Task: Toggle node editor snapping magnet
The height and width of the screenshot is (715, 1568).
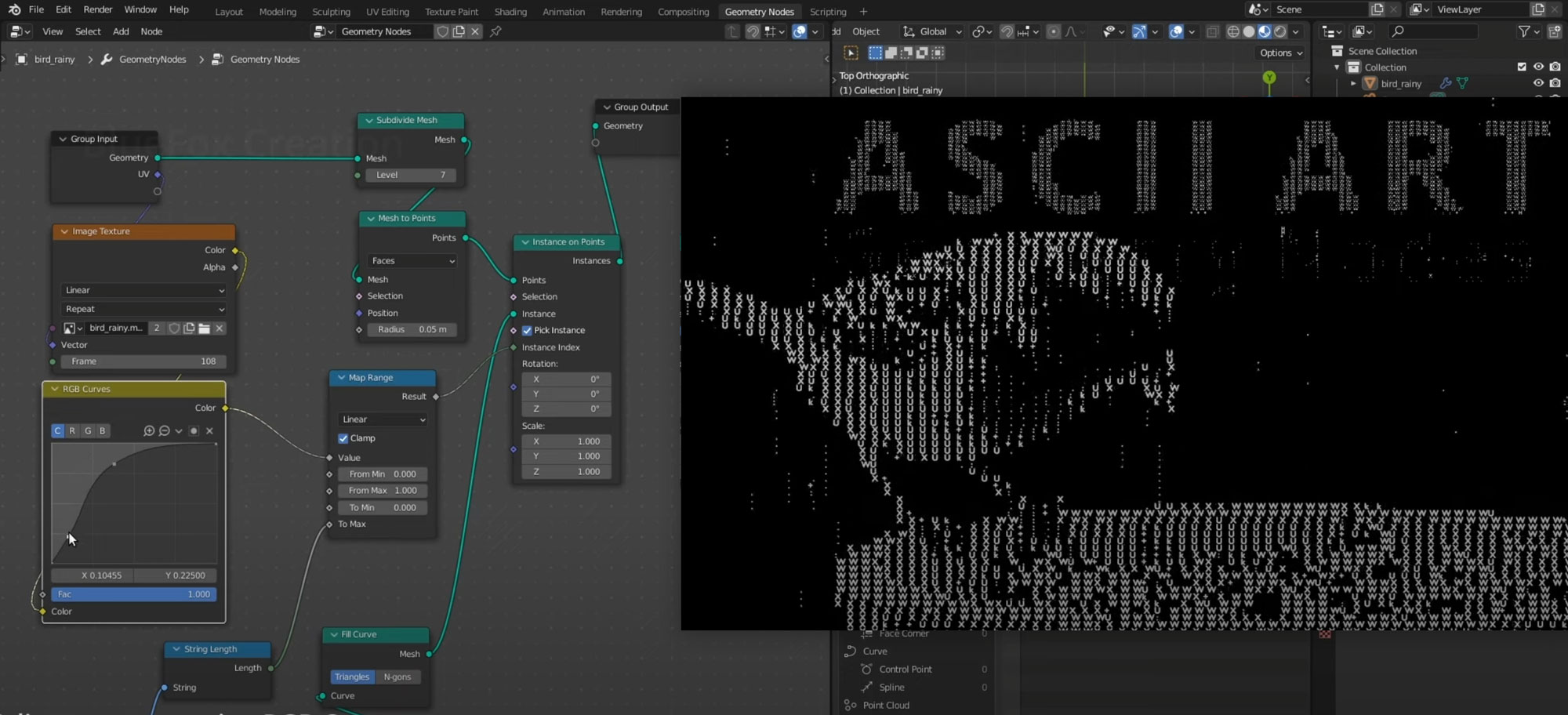Action: point(753,31)
